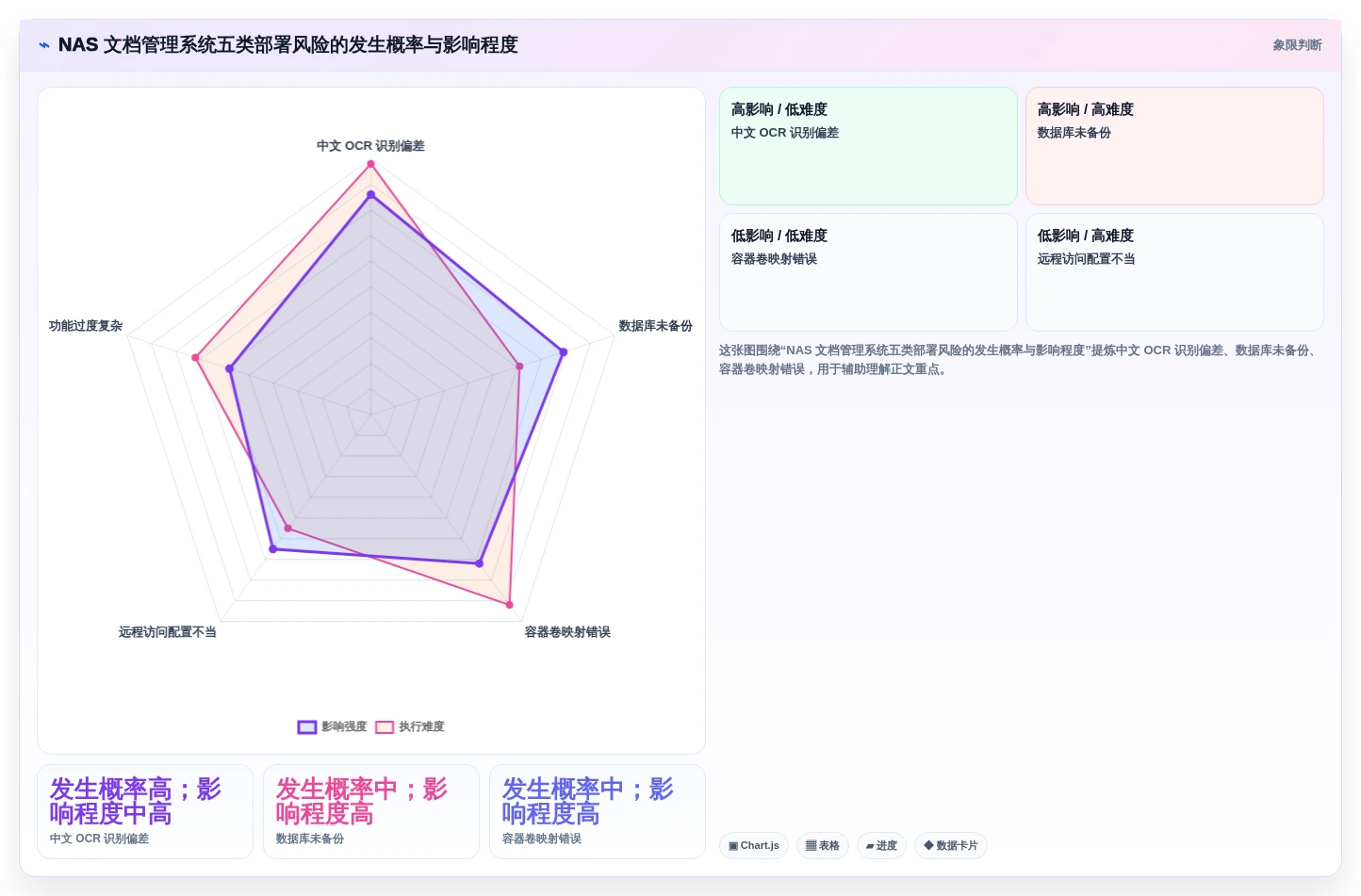Click the 功能过度复杂 radar axis label
Viewport: 1361px width, 896px height.
pos(86,326)
